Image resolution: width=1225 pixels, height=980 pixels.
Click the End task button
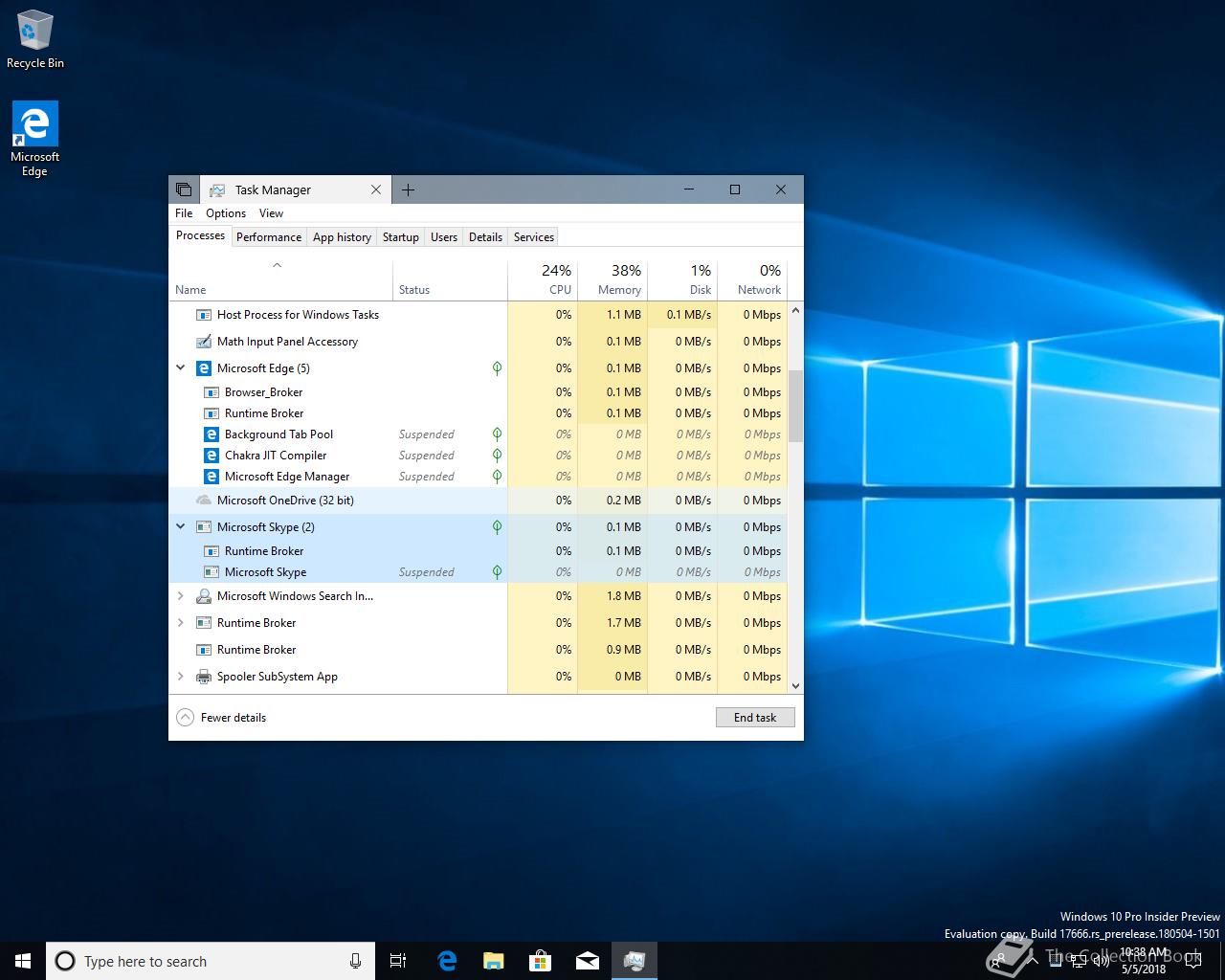755,718
